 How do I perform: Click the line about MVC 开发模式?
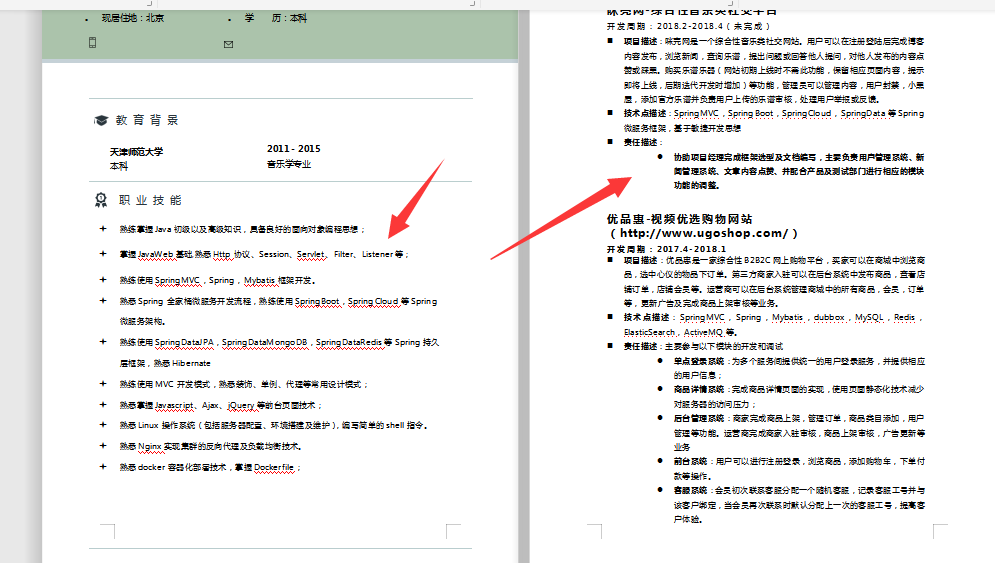pos(244,384)
